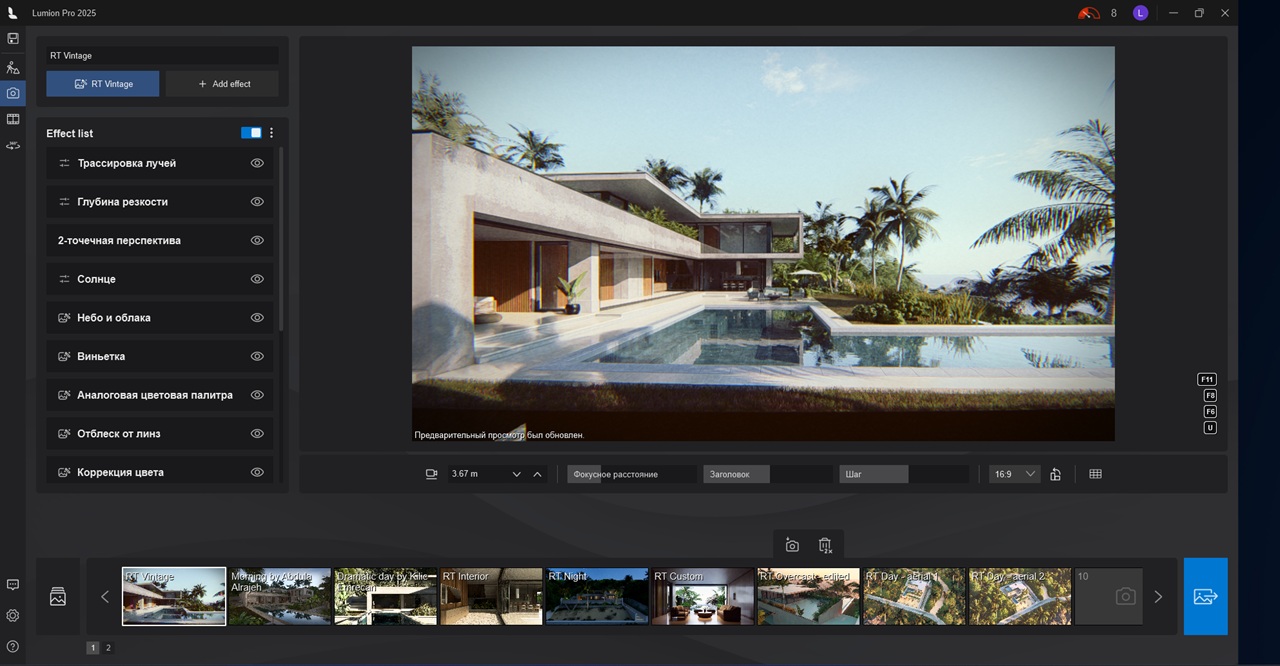1280x666 pixels.
Task: Click the RT Vintage style button
Action: (102, 84)
